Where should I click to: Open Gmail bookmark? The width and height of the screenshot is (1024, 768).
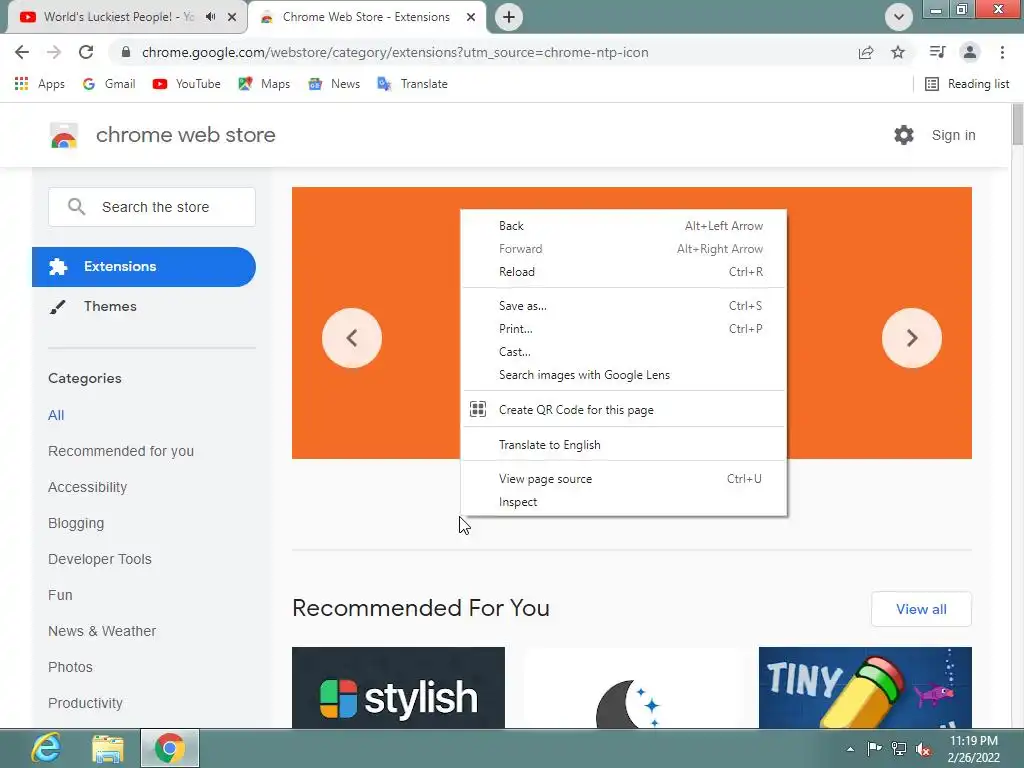click(x=109, y=84)
